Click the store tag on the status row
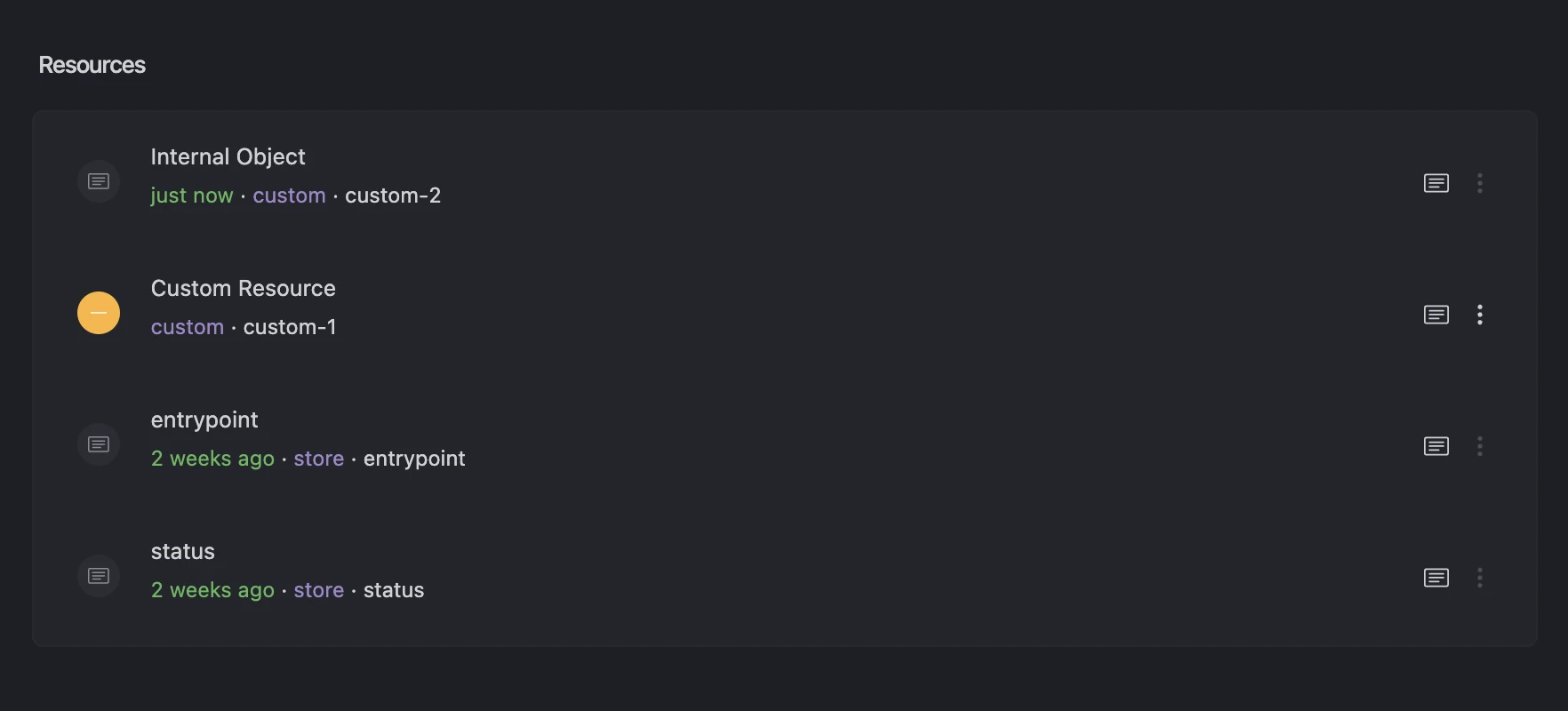The image size is (1568, 711). (318, 590)
